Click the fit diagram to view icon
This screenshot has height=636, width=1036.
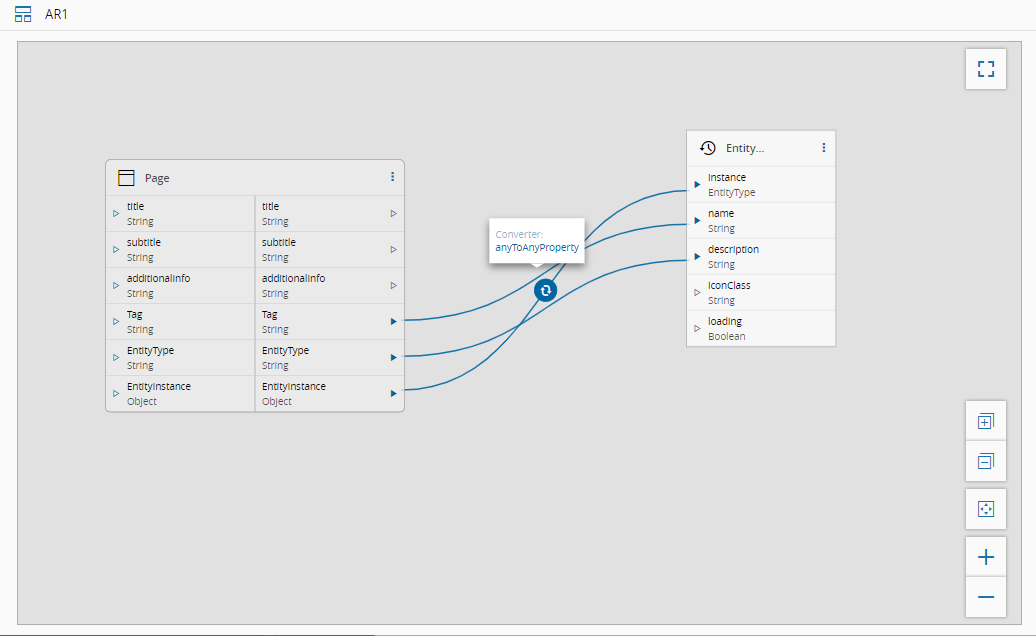986,509
